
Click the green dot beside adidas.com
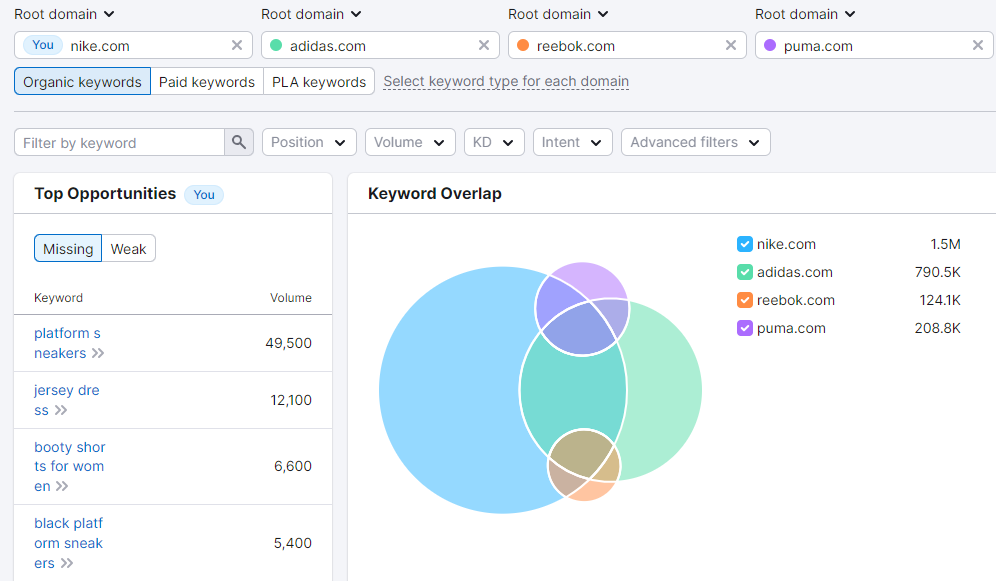[276, 45]
